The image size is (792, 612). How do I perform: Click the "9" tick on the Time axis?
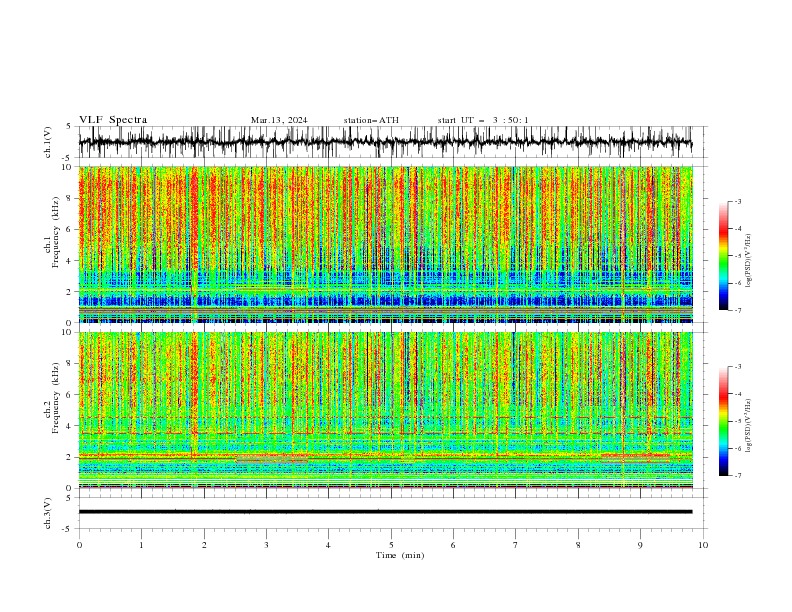click(x=640, y=545)
